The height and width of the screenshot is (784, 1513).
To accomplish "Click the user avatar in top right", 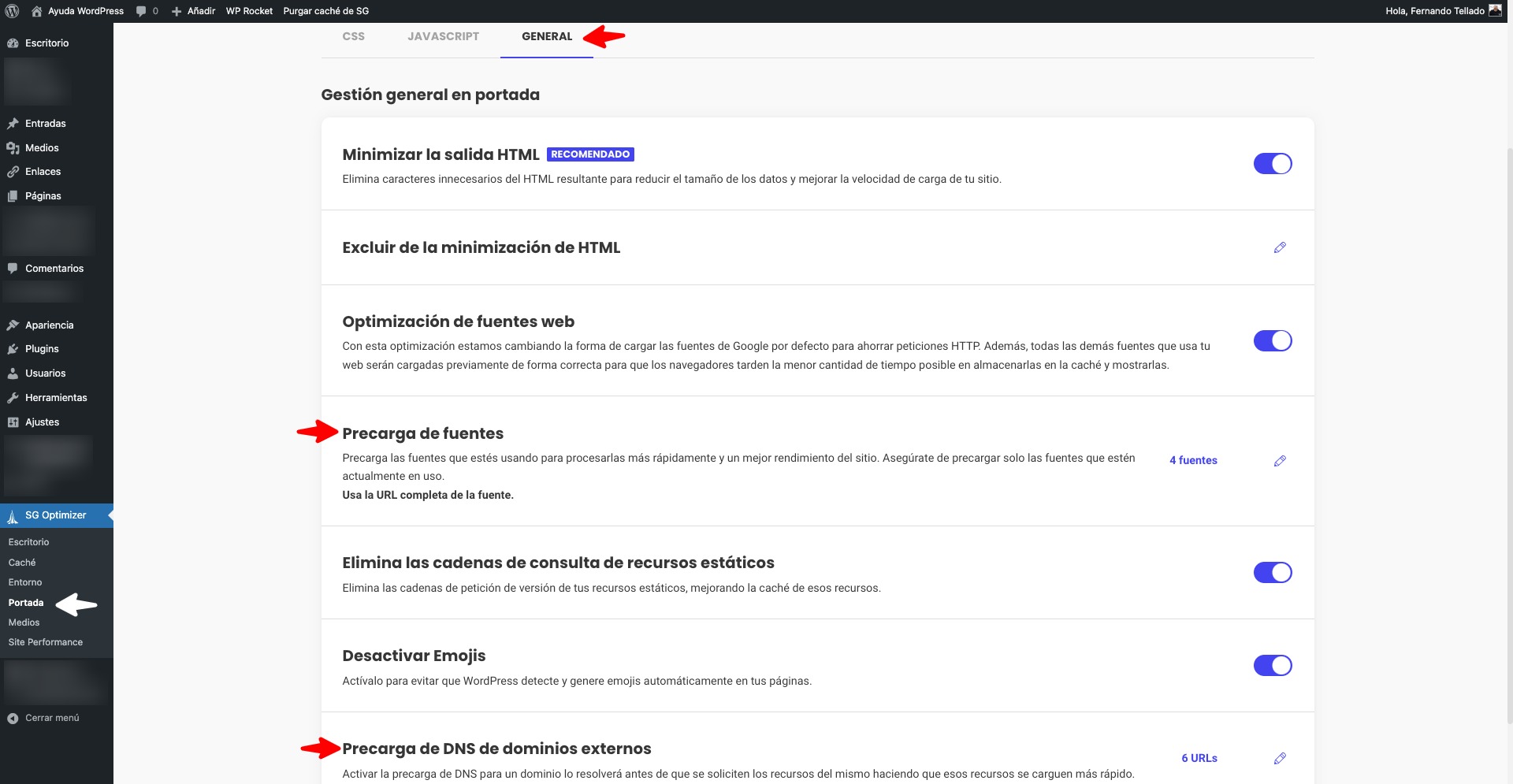I will tap(1495, 11).
